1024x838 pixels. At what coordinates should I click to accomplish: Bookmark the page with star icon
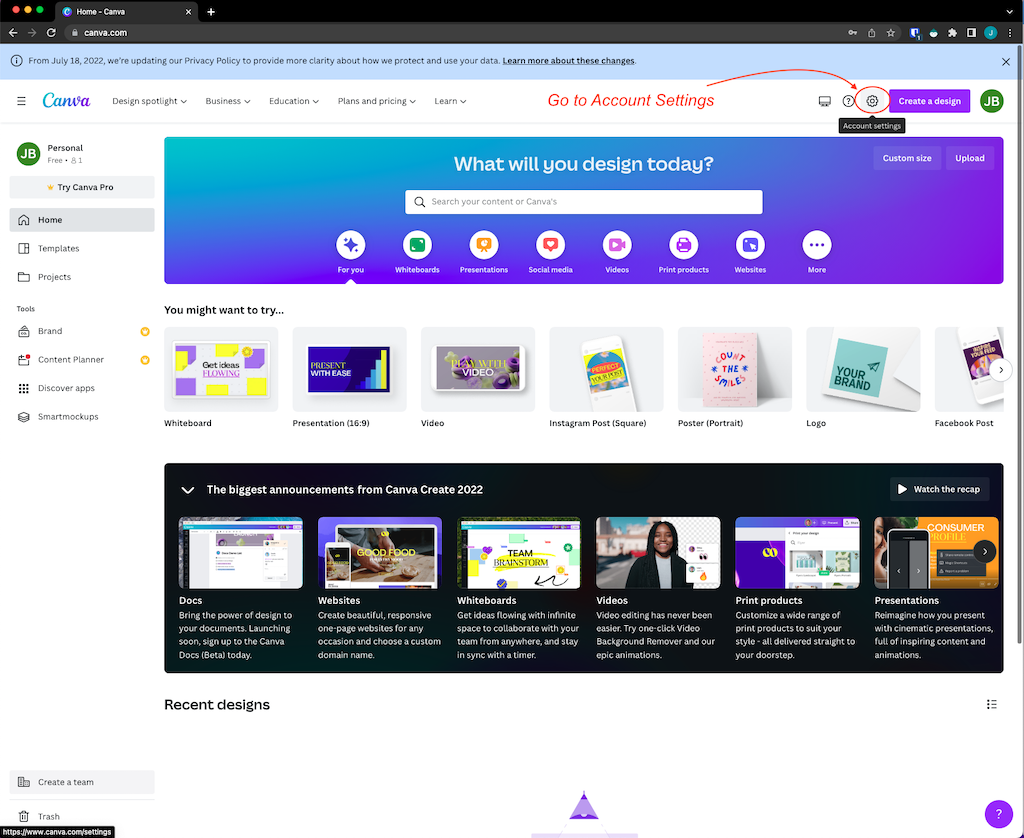(891, 33)
